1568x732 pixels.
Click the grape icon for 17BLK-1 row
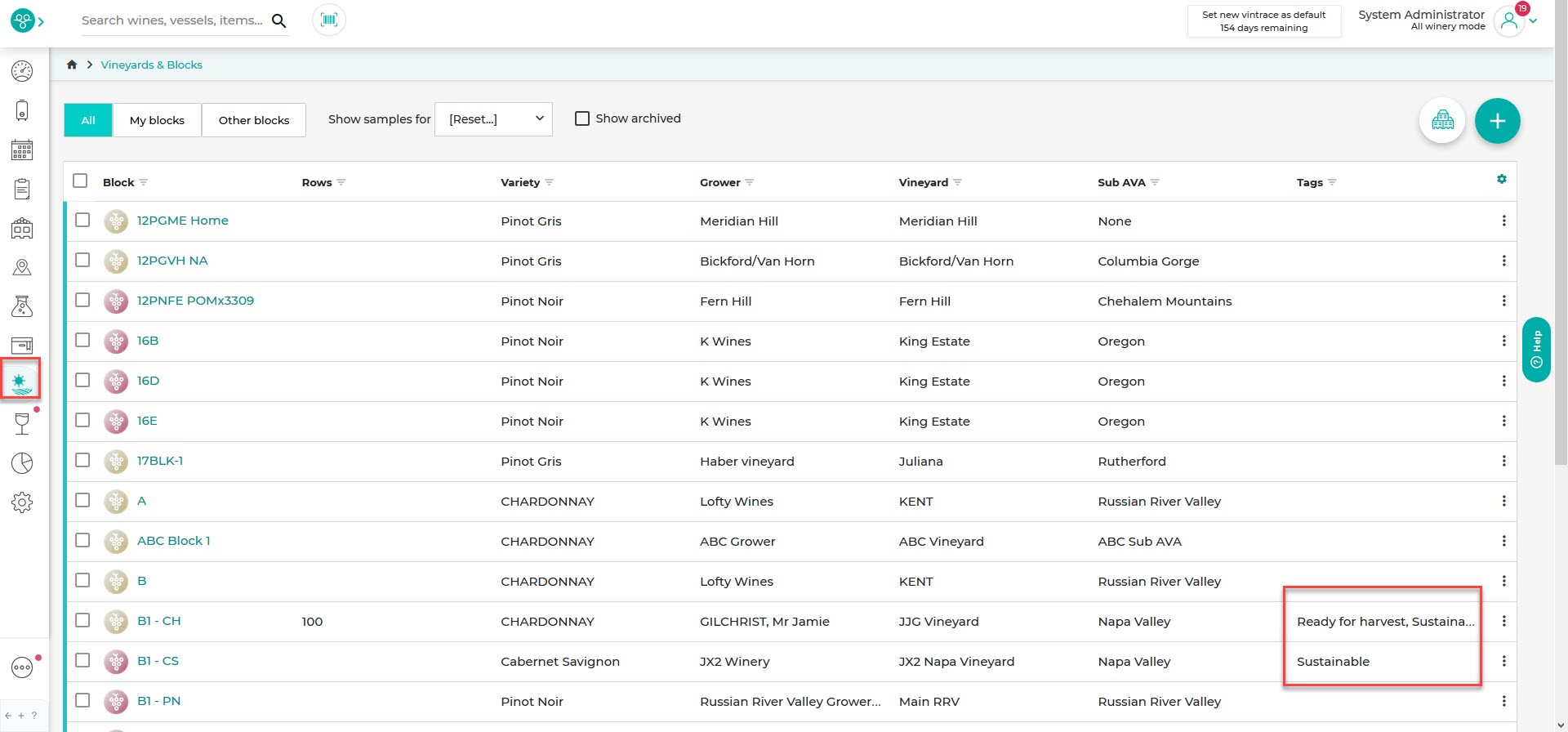(x=116, y=462)
